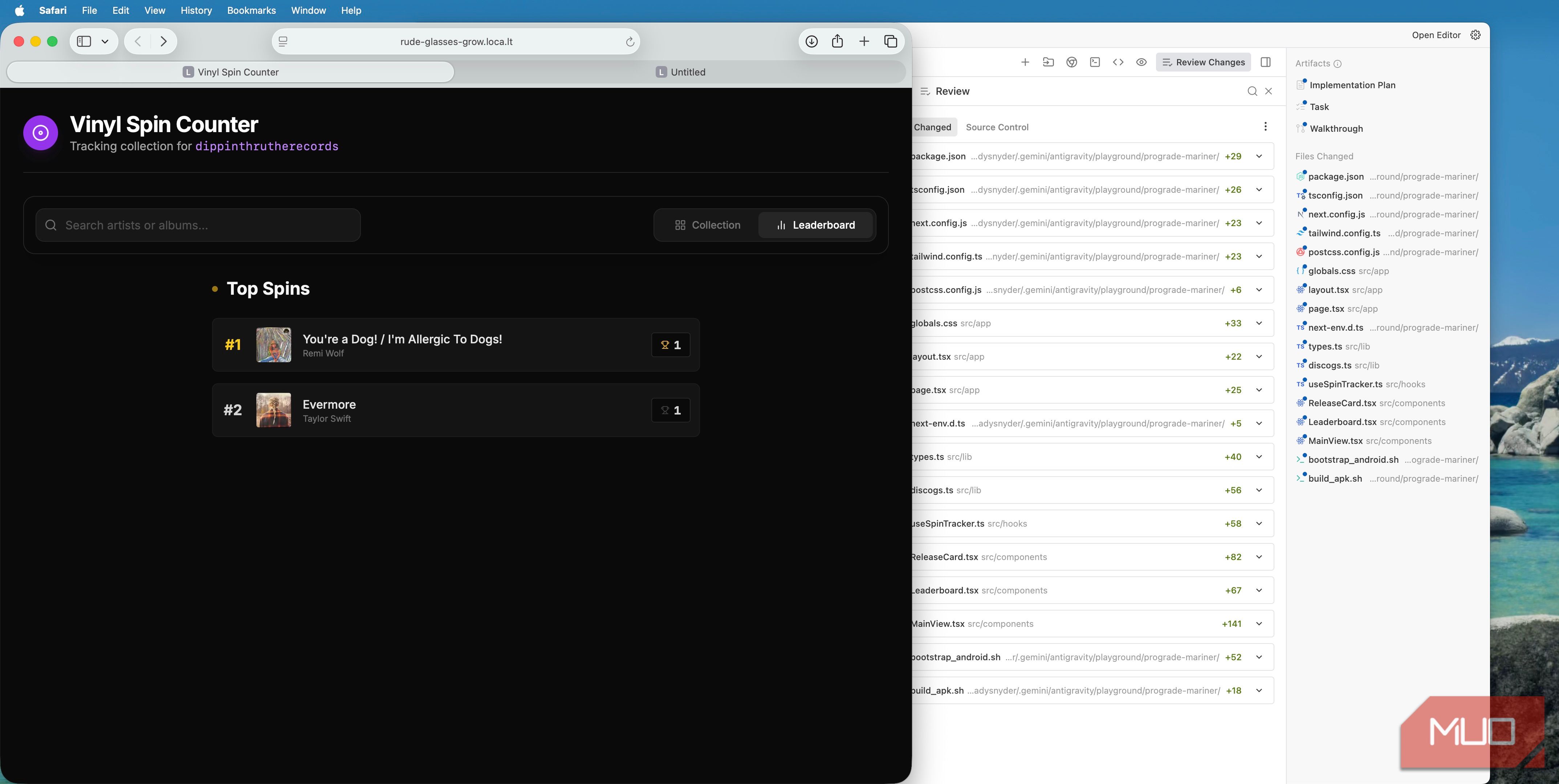Click the plus icon in the editor toolbar
This screenshot has width=1559, height=784.
tap(1025, 62)
